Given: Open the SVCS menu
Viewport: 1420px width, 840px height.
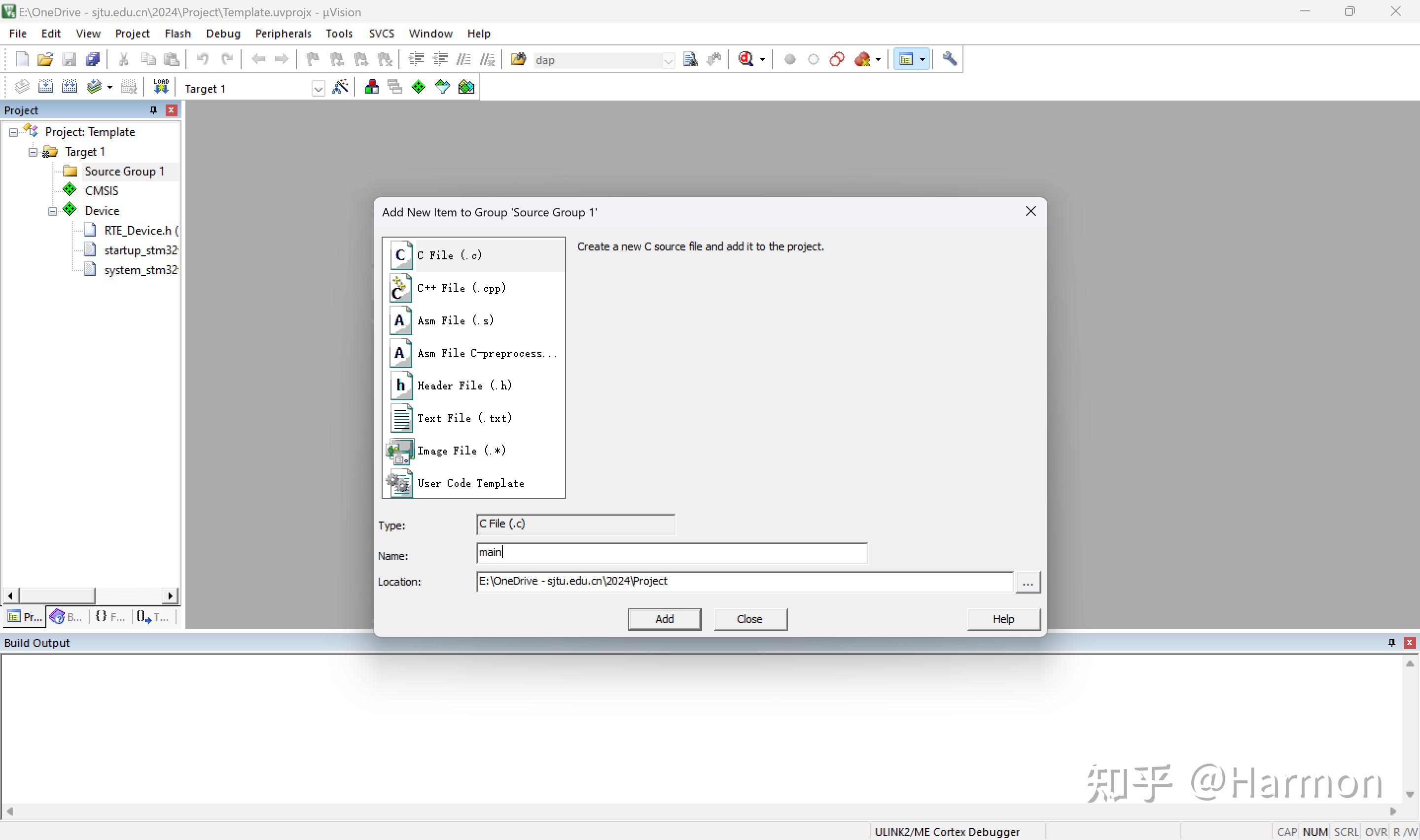Looking at the screenshot, I should [382, 34].
